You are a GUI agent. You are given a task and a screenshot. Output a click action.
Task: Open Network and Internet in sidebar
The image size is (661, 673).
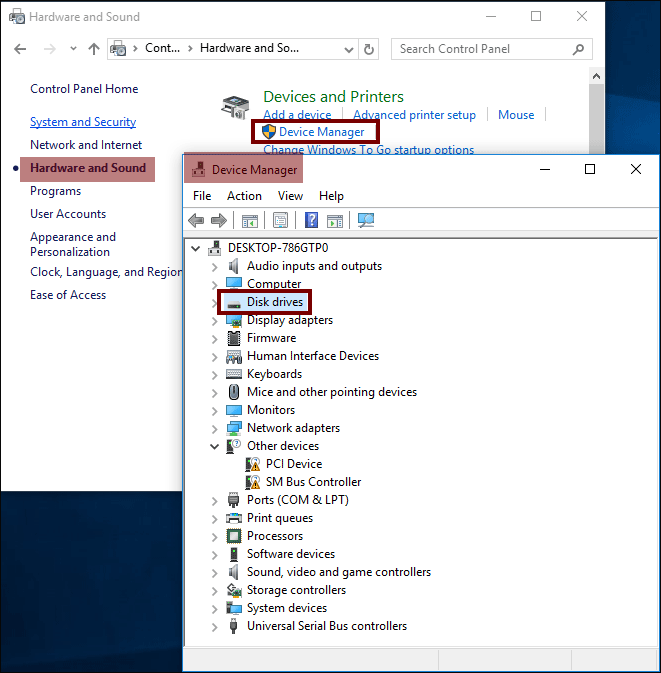pos(86,145)
